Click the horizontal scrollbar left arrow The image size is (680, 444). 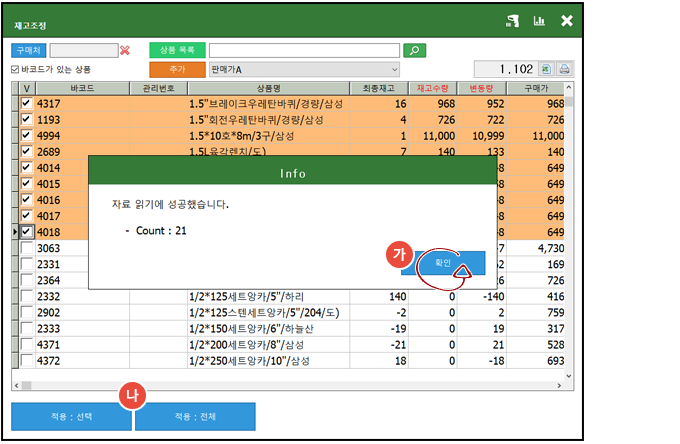(x=16, y=385)
